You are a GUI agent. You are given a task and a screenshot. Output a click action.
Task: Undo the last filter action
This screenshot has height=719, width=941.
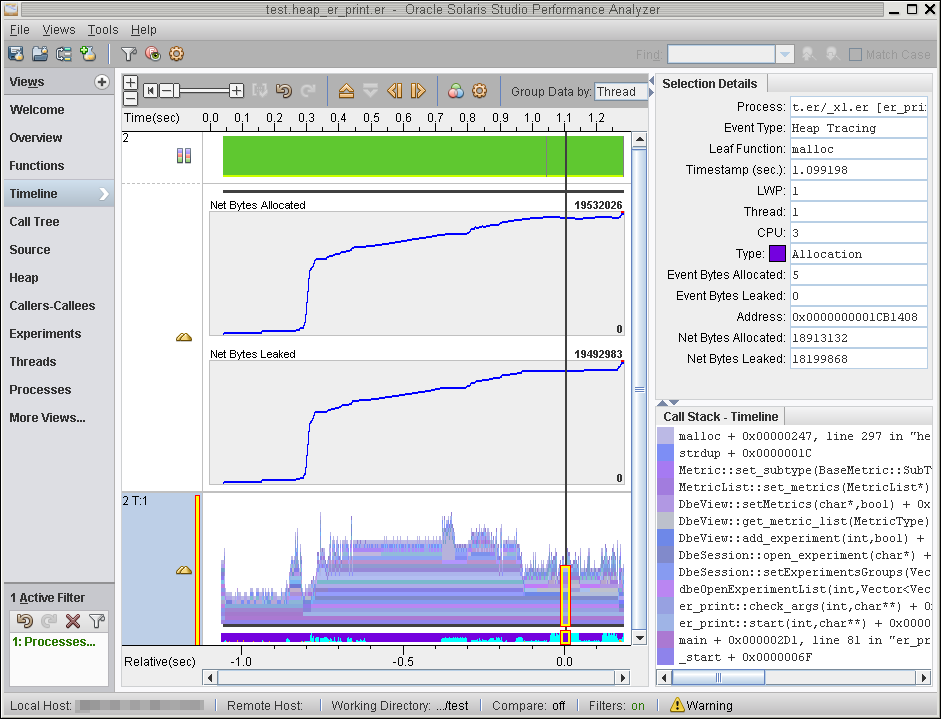click(x=25, y=621)
